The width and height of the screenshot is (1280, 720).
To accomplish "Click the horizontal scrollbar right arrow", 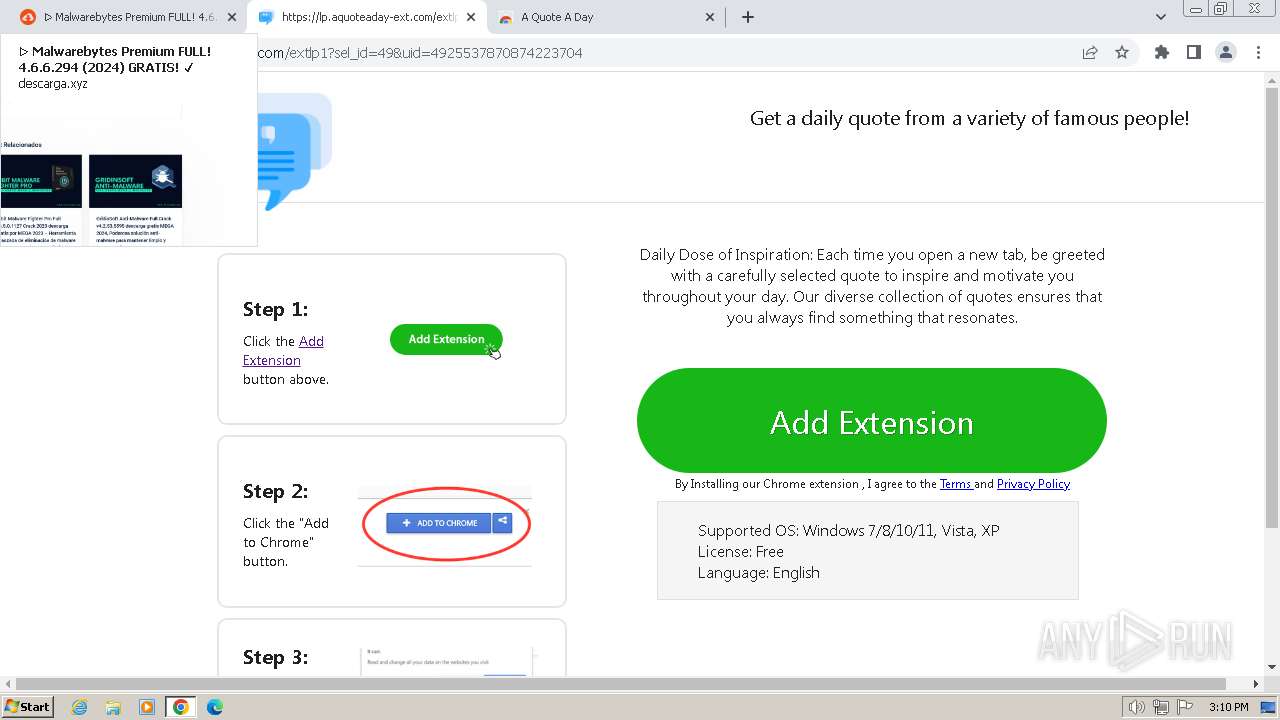I will (1255, 684).
